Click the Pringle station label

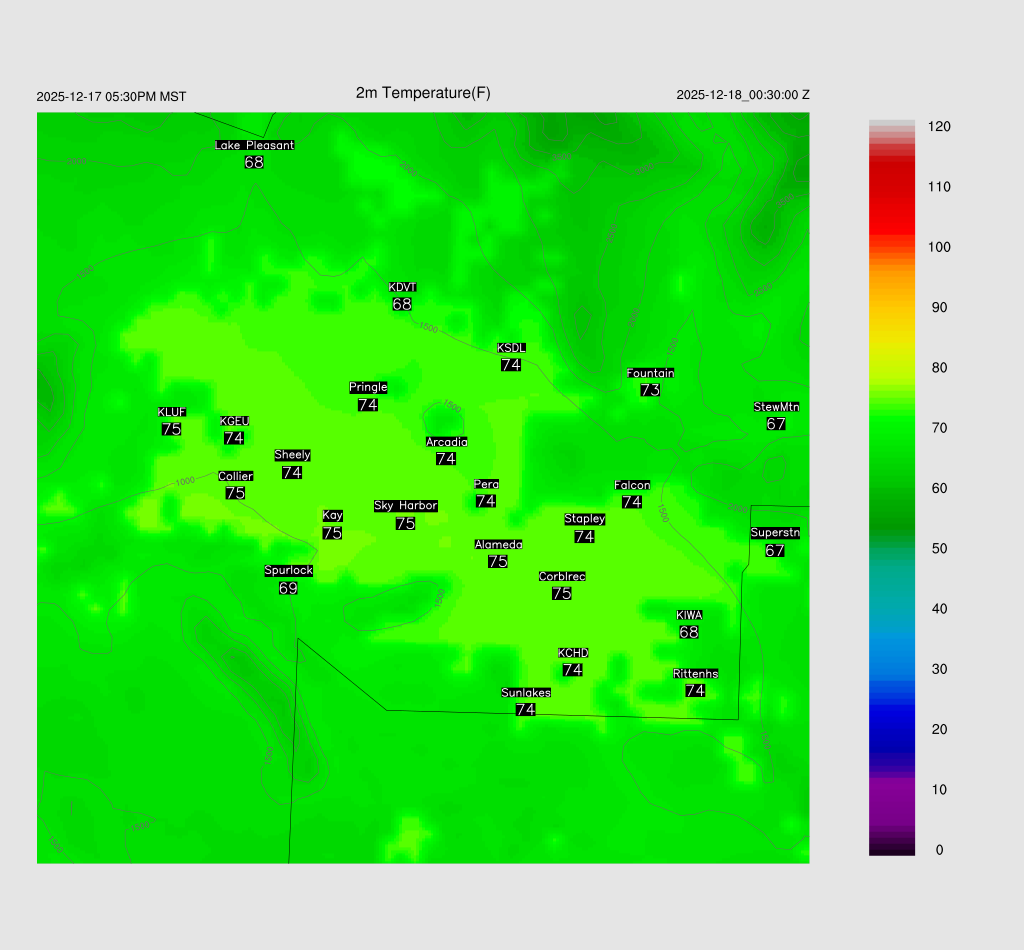pyautogui.click(x=368, y=387)
